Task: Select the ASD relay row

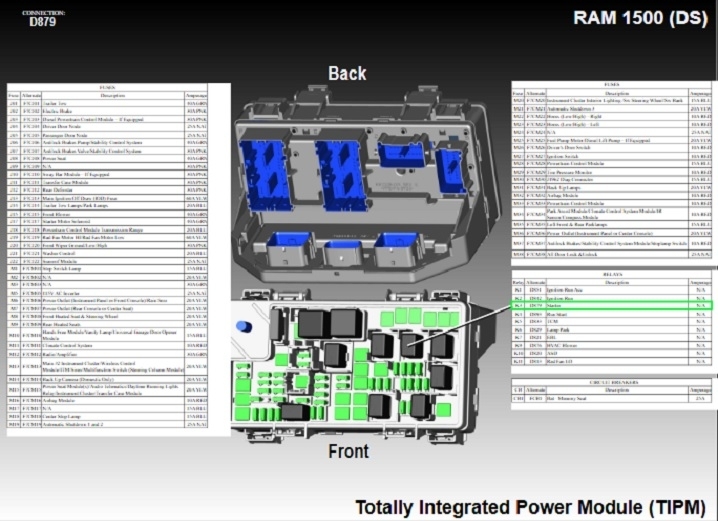Action: point(612,353)
